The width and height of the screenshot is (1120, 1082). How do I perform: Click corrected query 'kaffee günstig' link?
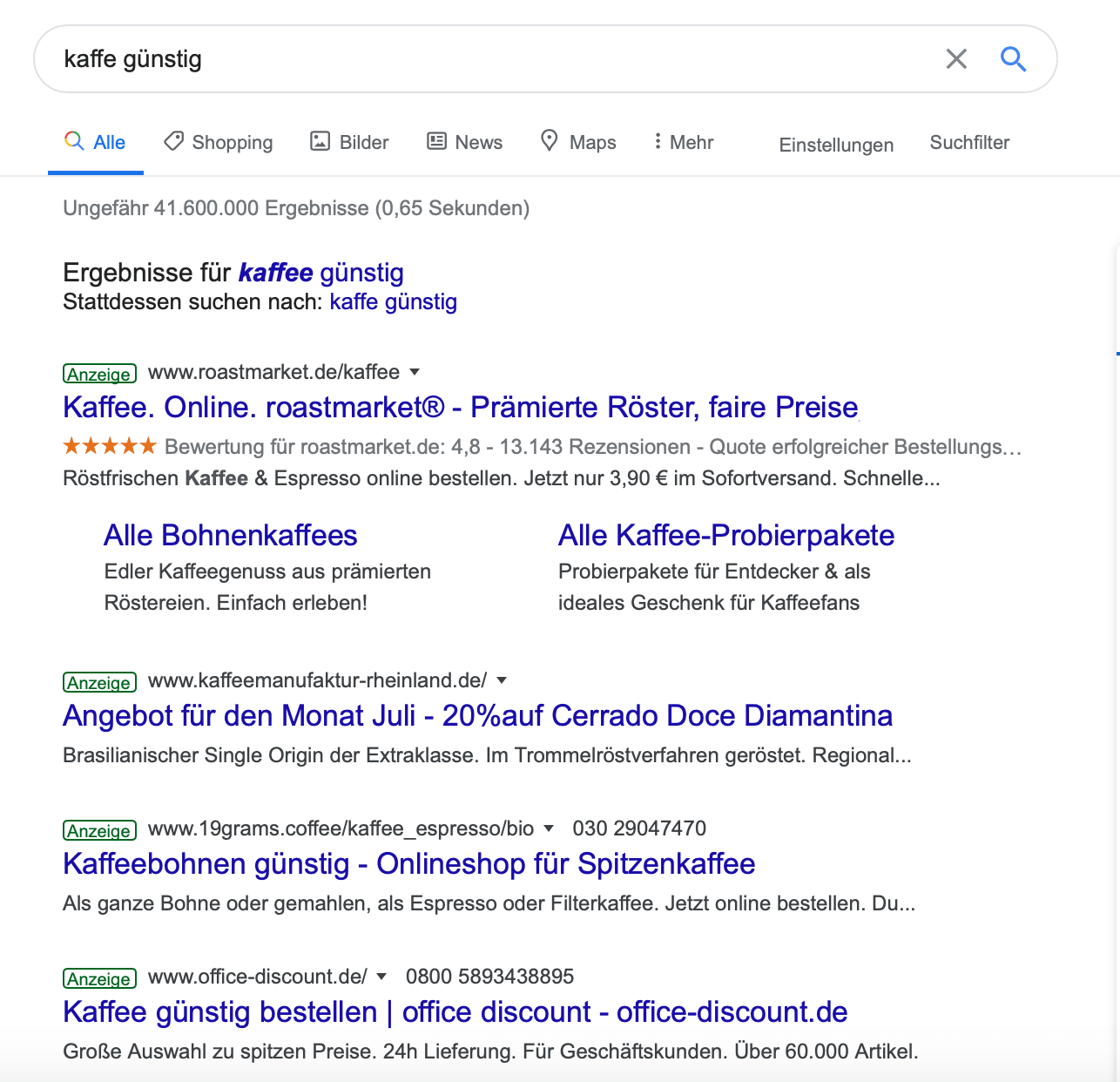pyautogui.click(x=320, y=273)
